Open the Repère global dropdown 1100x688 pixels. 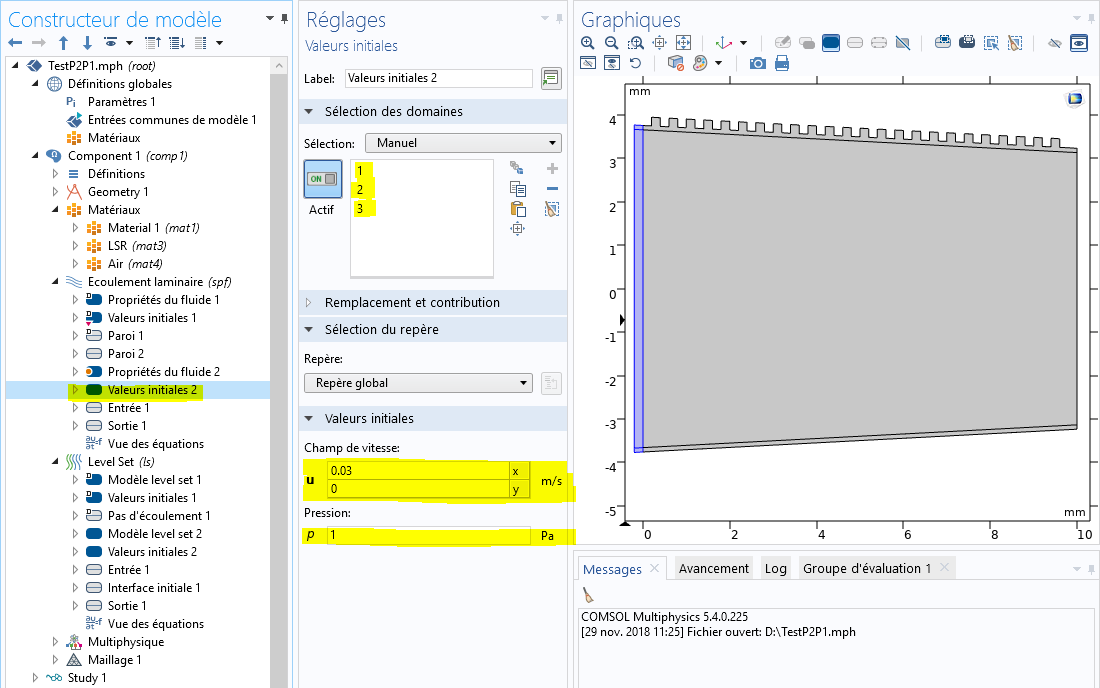tap(418, 383)
